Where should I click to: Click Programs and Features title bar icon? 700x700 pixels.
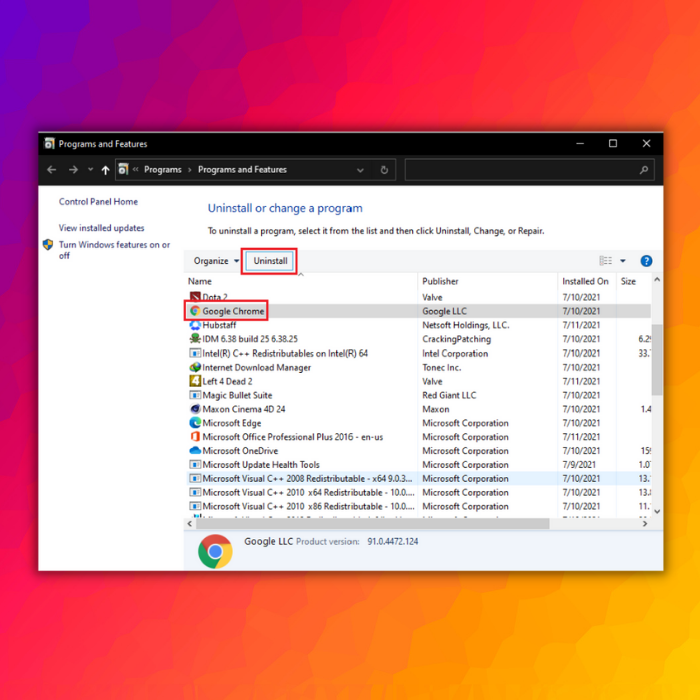click(x=49, y=143)
